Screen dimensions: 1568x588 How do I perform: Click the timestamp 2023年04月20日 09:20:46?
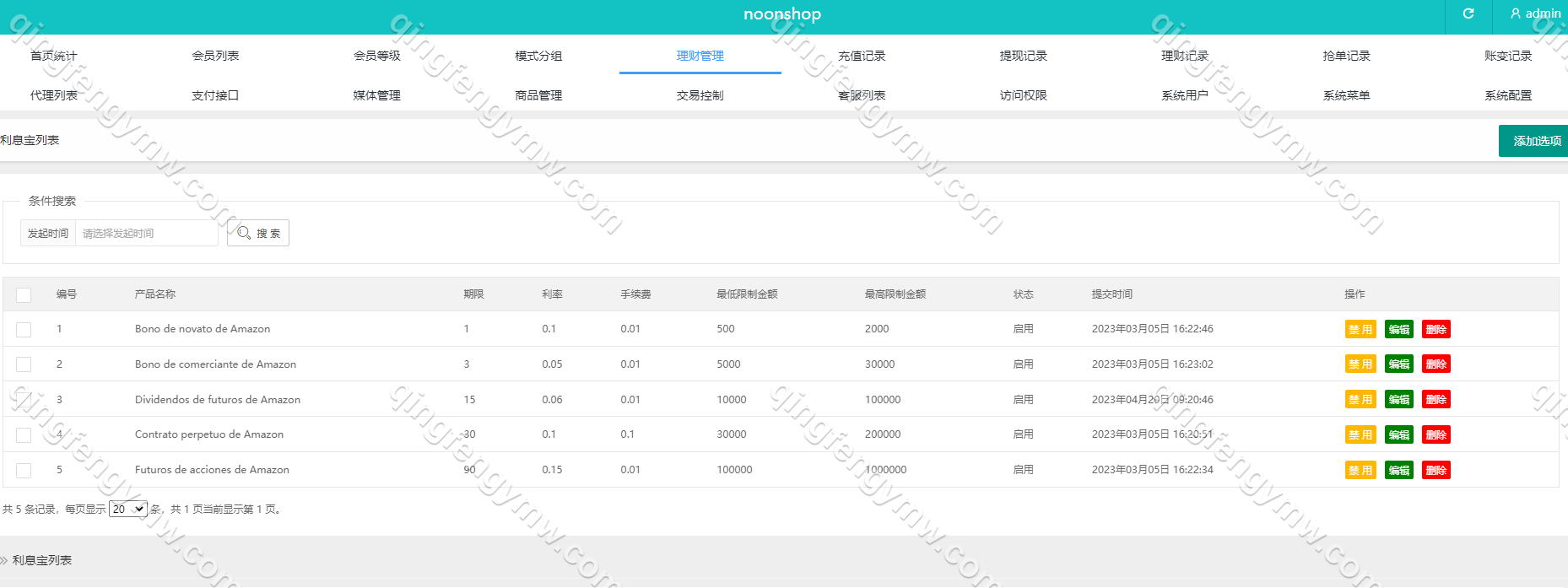(x=1153, y=400)
